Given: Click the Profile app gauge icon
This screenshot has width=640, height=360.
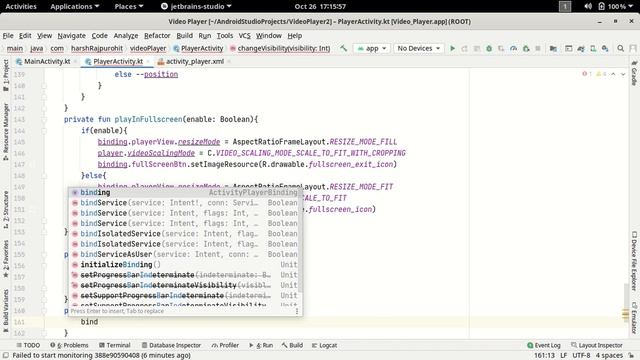Looking at the screenshot, I should [x=513, y=48].
